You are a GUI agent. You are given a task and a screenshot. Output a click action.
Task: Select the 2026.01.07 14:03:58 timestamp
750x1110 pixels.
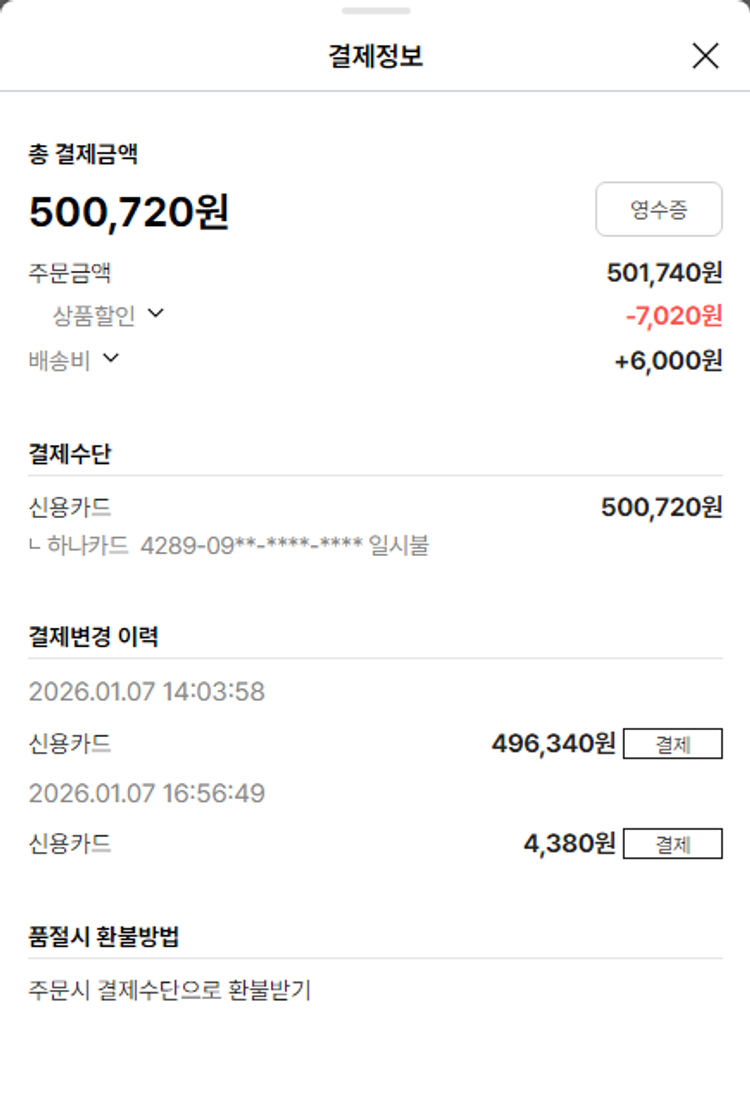pos(146,691)
